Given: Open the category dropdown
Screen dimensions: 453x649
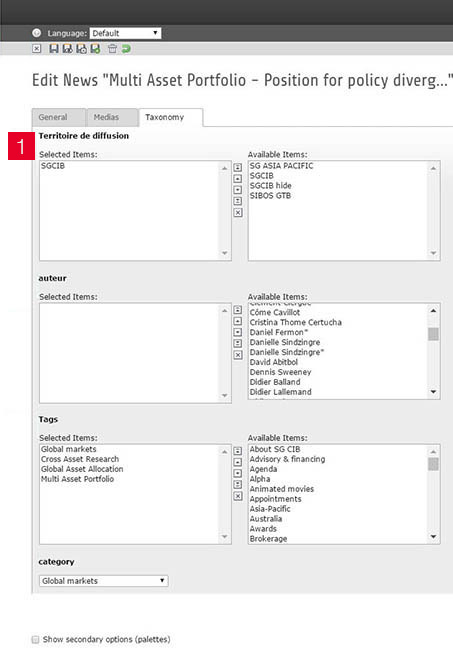Looking at the screenshot, I should coord(104,581).
